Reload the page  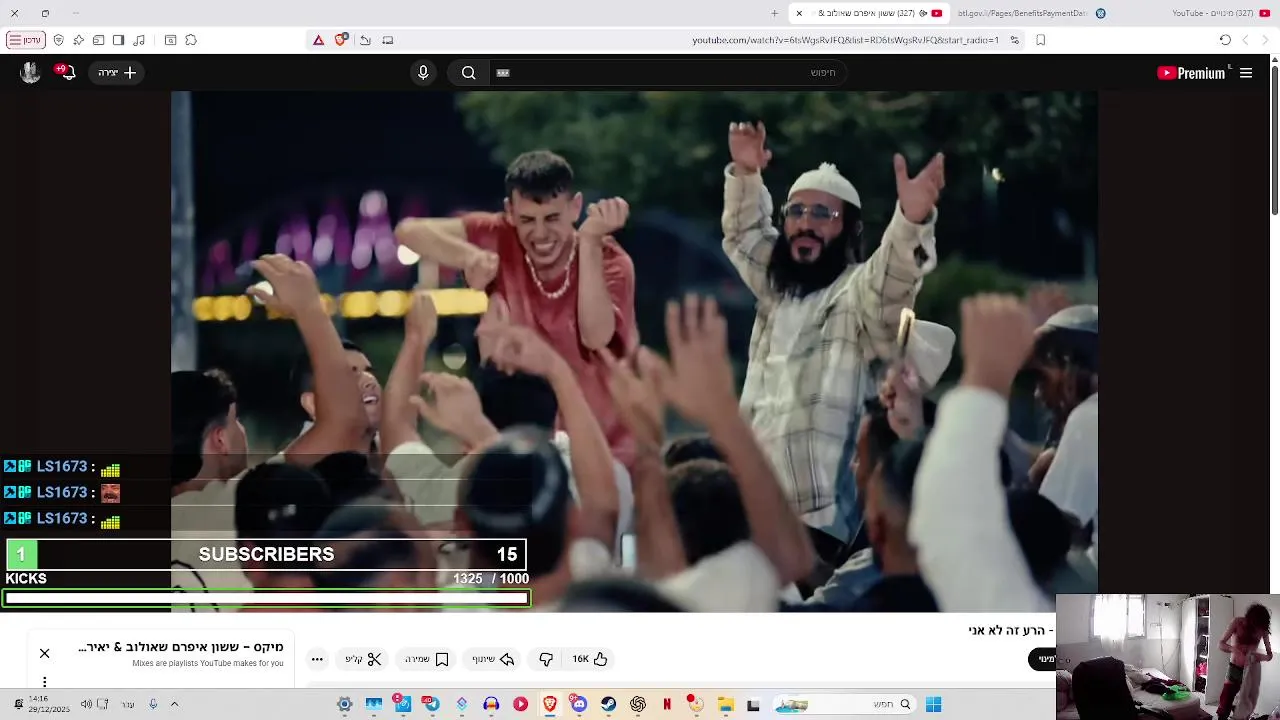1225,40
